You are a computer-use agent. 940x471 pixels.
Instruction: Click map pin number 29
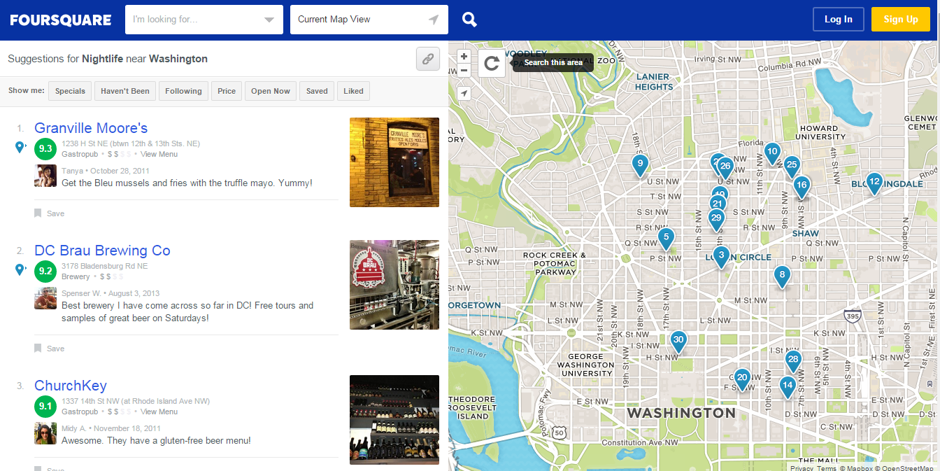(x=716, y=219)
